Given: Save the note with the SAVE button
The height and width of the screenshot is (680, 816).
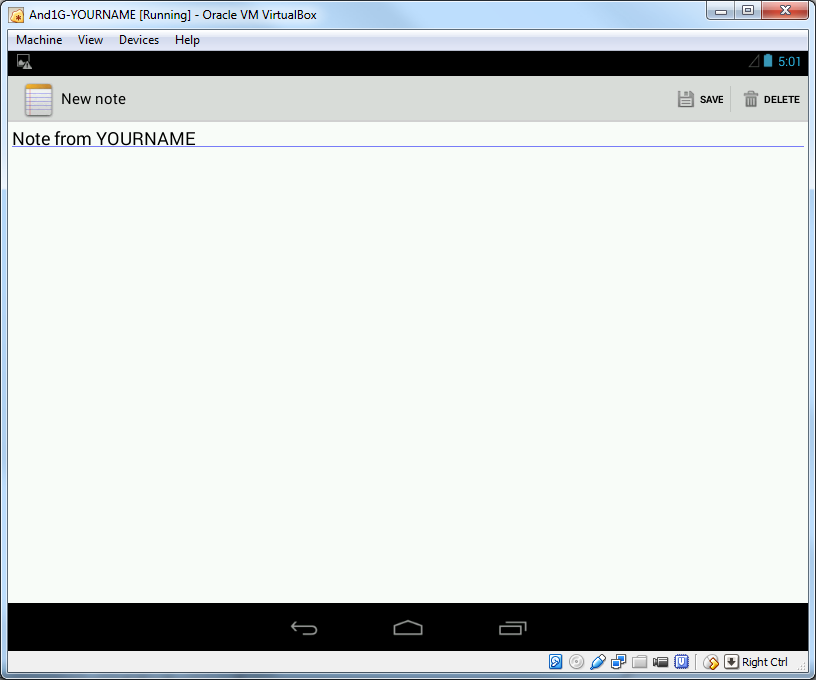Looking at the screenshot, I should 700,99.
